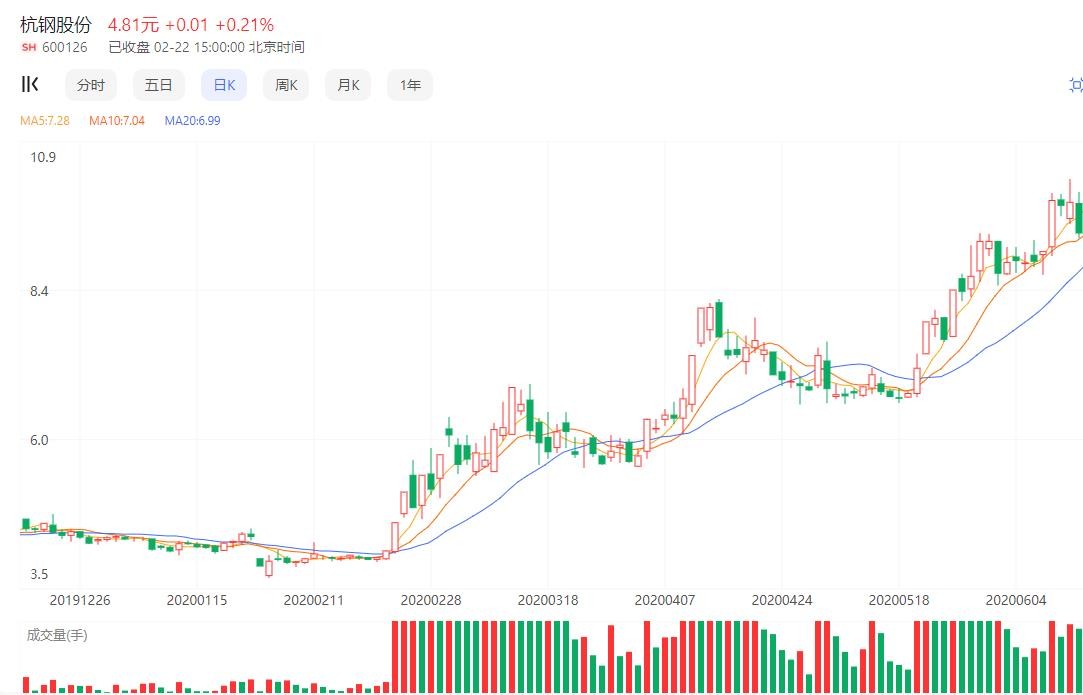
Task: Open the 月K monthly chart tab
Action: tap(348, 85)
